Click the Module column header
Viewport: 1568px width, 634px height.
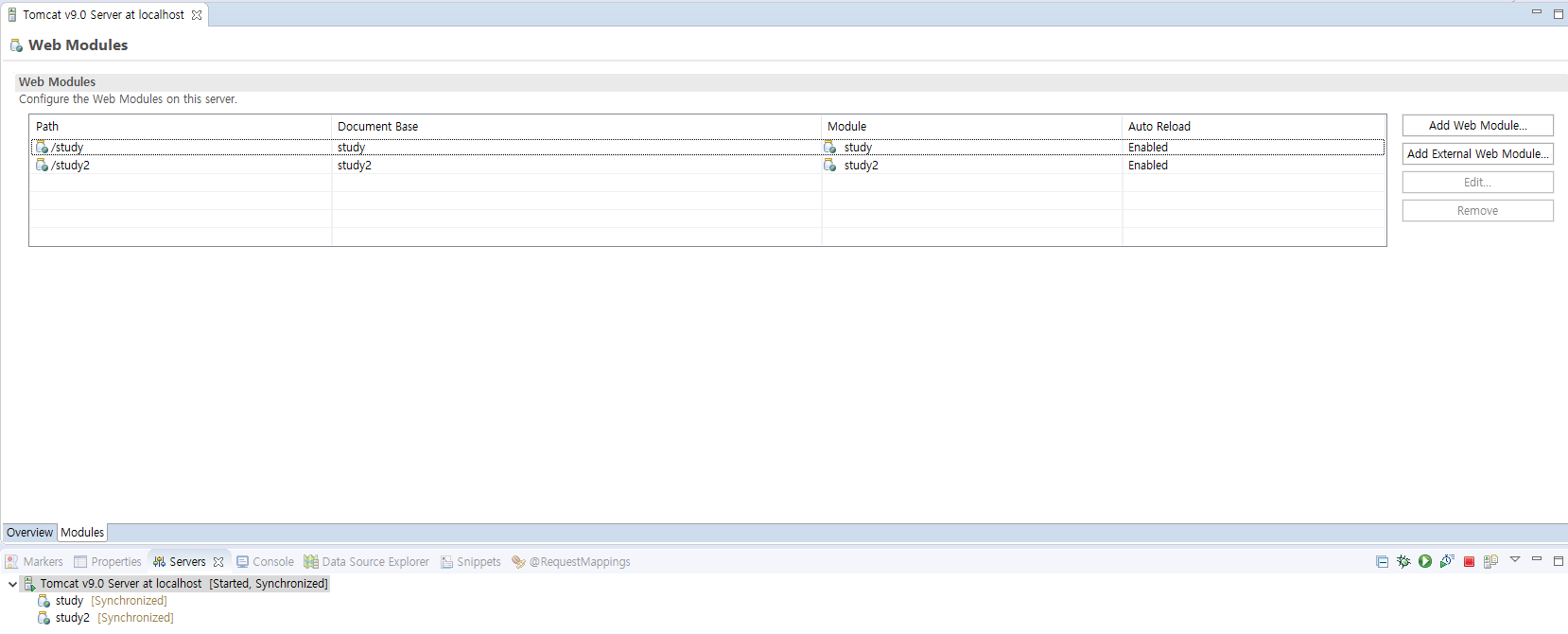point(971,126)
